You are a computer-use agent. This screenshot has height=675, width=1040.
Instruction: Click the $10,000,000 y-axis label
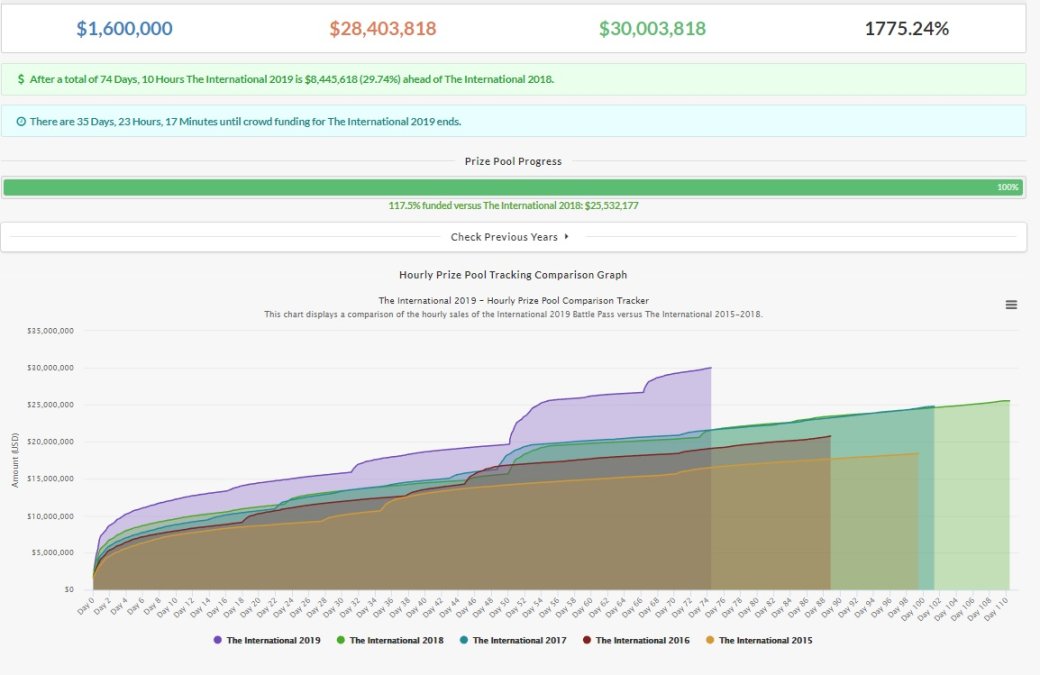(50, 516)
